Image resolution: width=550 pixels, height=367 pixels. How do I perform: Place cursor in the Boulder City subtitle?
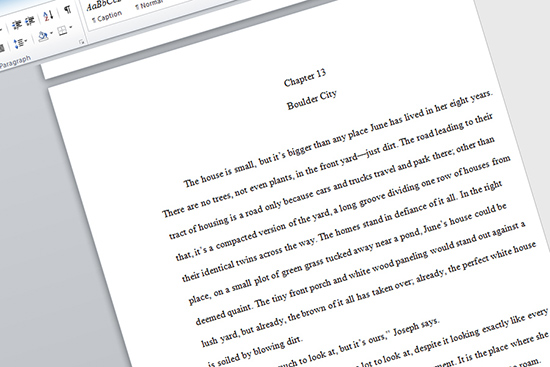click(312, 100)
